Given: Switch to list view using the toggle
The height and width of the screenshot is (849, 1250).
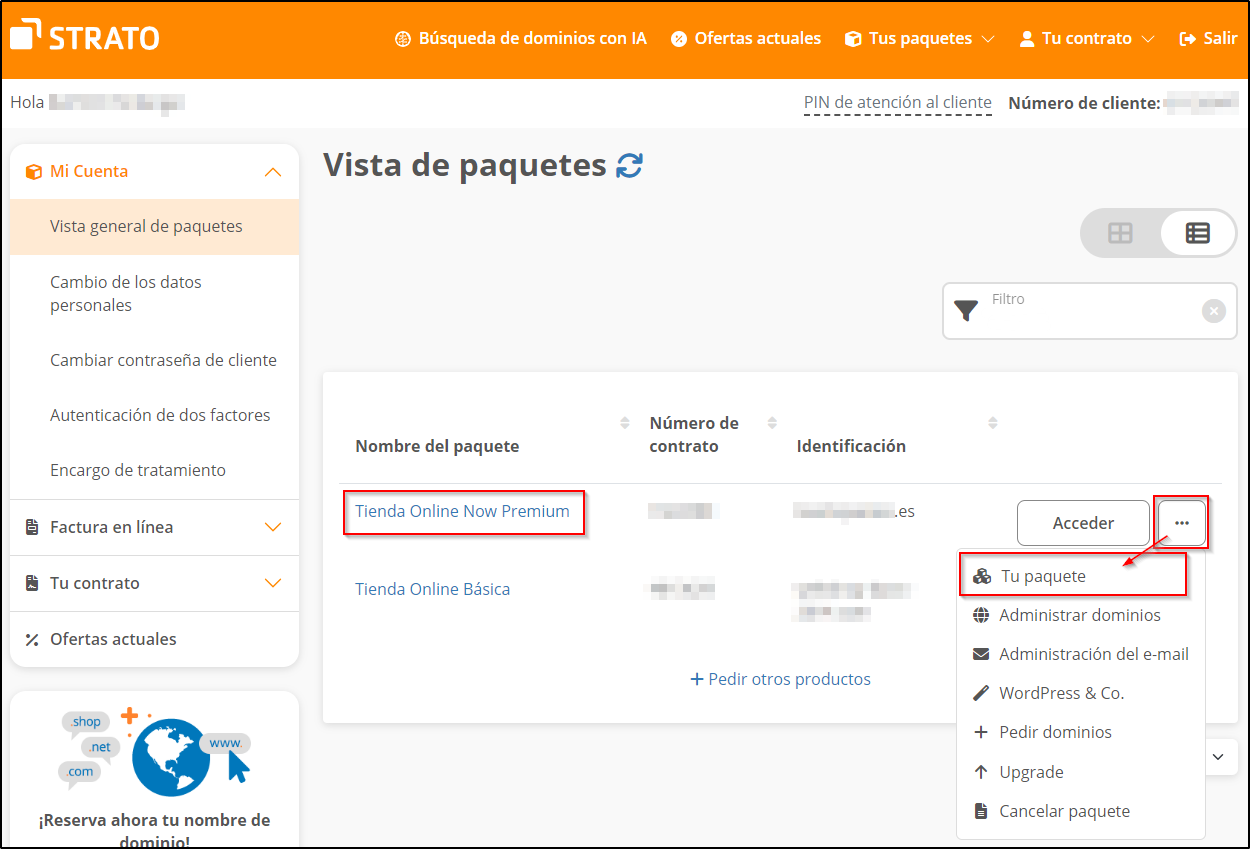Looking at the screenshot, I should 1196,233.
